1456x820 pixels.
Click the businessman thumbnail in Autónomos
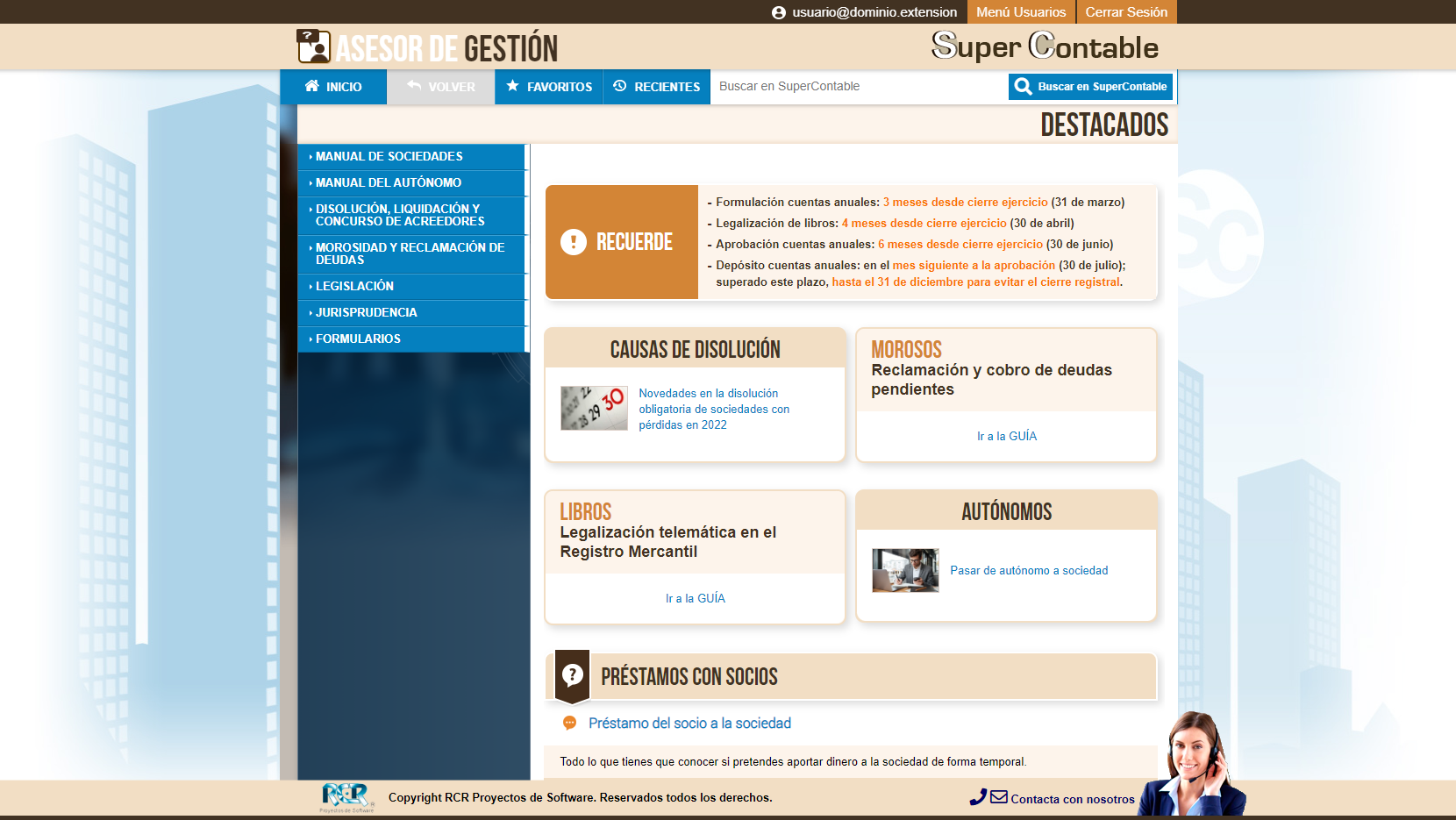coord(905,570)
